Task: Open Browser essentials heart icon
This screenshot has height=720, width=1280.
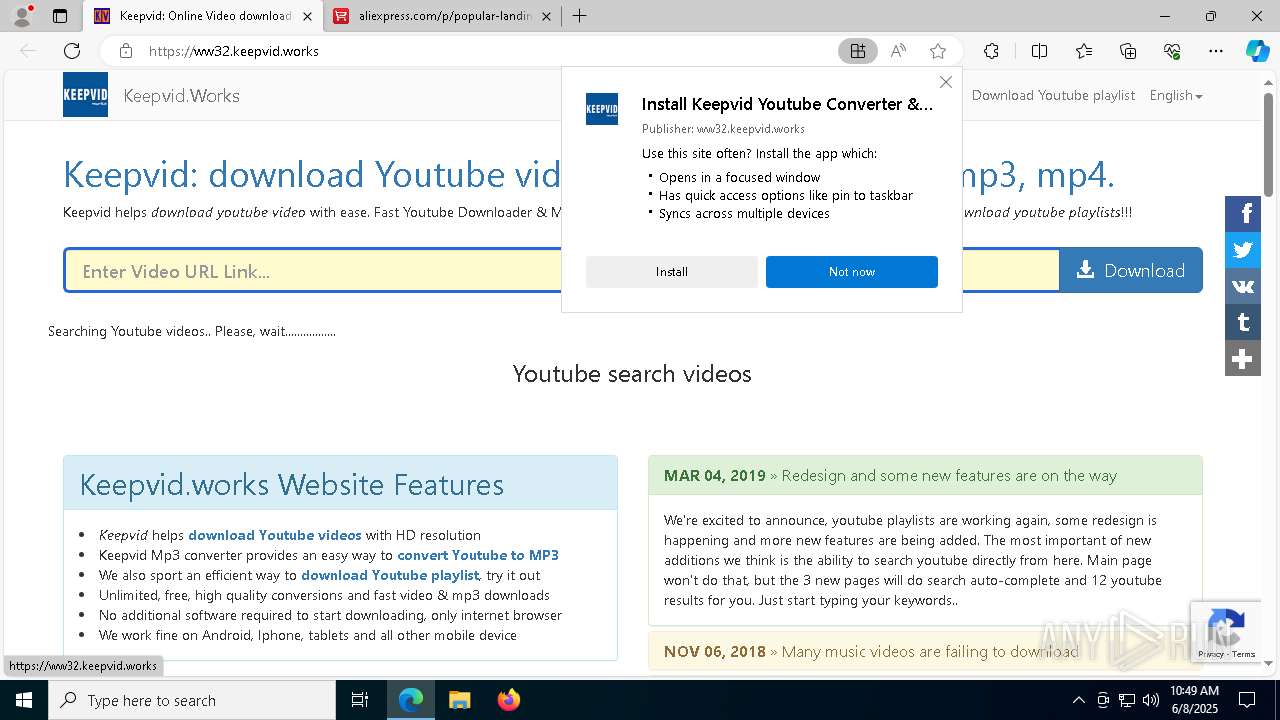Action: pyautogui.click(x=1172, y=51)
